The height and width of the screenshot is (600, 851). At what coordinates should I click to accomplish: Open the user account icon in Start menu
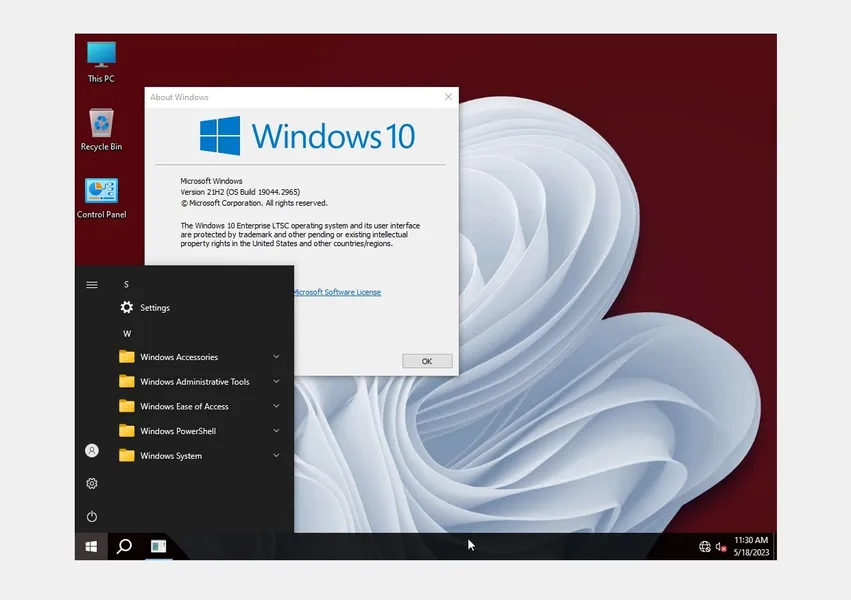(x=92, y=450)
